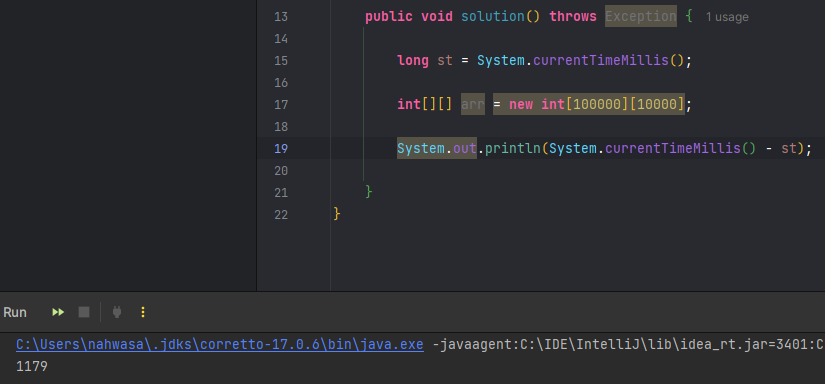
Task: Click line number 13 in gutter
Action: [x=280, y=17]
